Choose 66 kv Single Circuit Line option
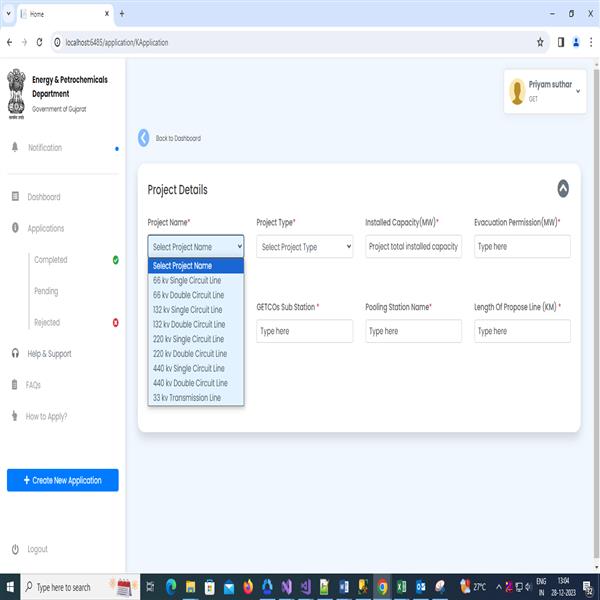This screenshot has height=600, width=600. coord(196,280)
